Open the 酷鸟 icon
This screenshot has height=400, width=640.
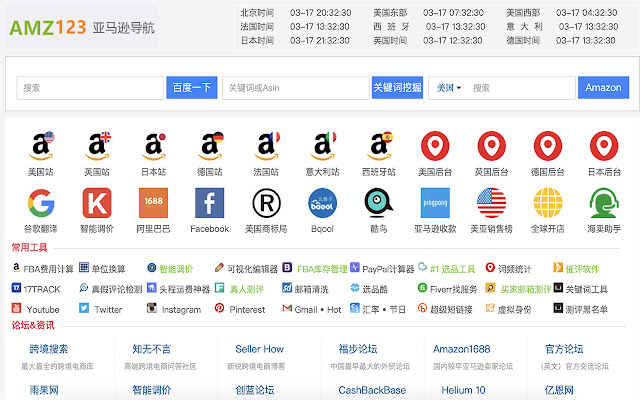379,203
